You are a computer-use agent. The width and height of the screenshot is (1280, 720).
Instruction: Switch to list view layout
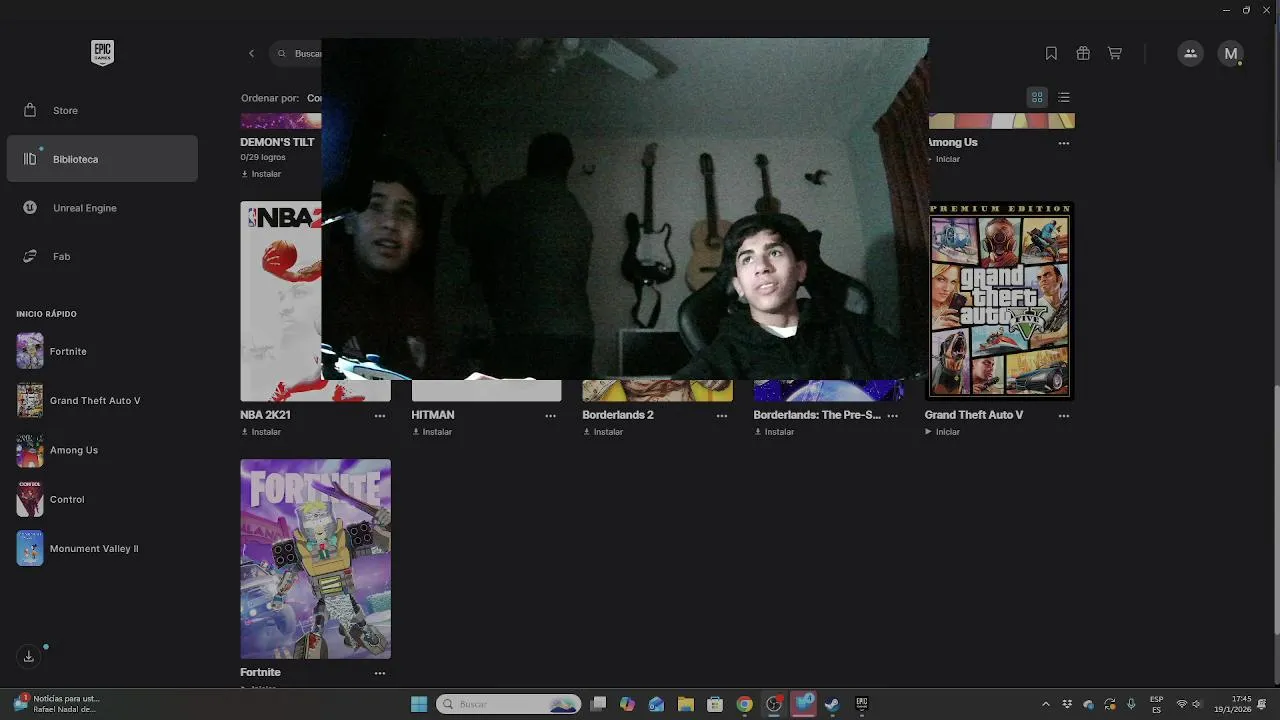(1064, 97)
